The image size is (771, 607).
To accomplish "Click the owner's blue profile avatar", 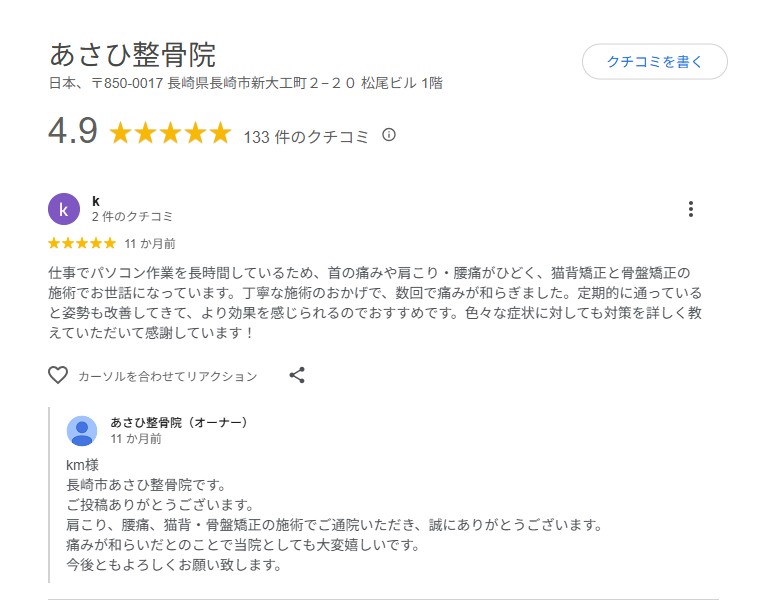I will point(82,431).
